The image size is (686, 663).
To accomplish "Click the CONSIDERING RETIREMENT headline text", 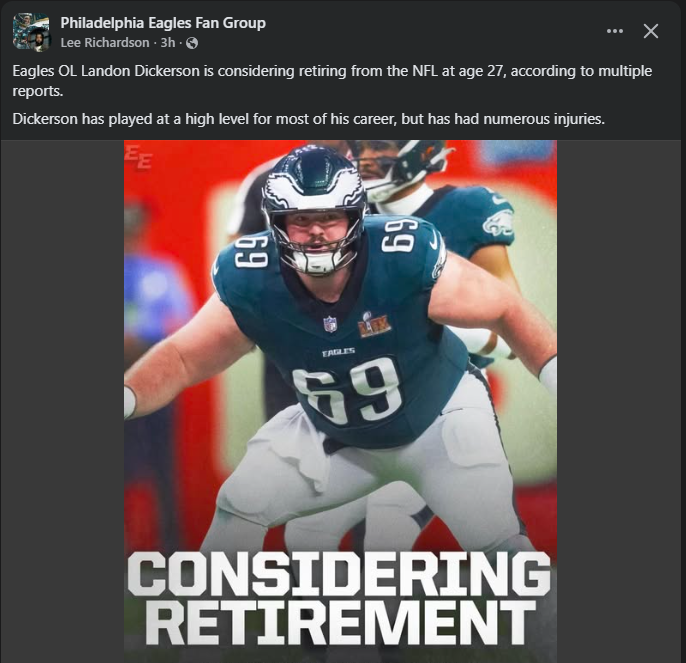I will coord(340,599).
